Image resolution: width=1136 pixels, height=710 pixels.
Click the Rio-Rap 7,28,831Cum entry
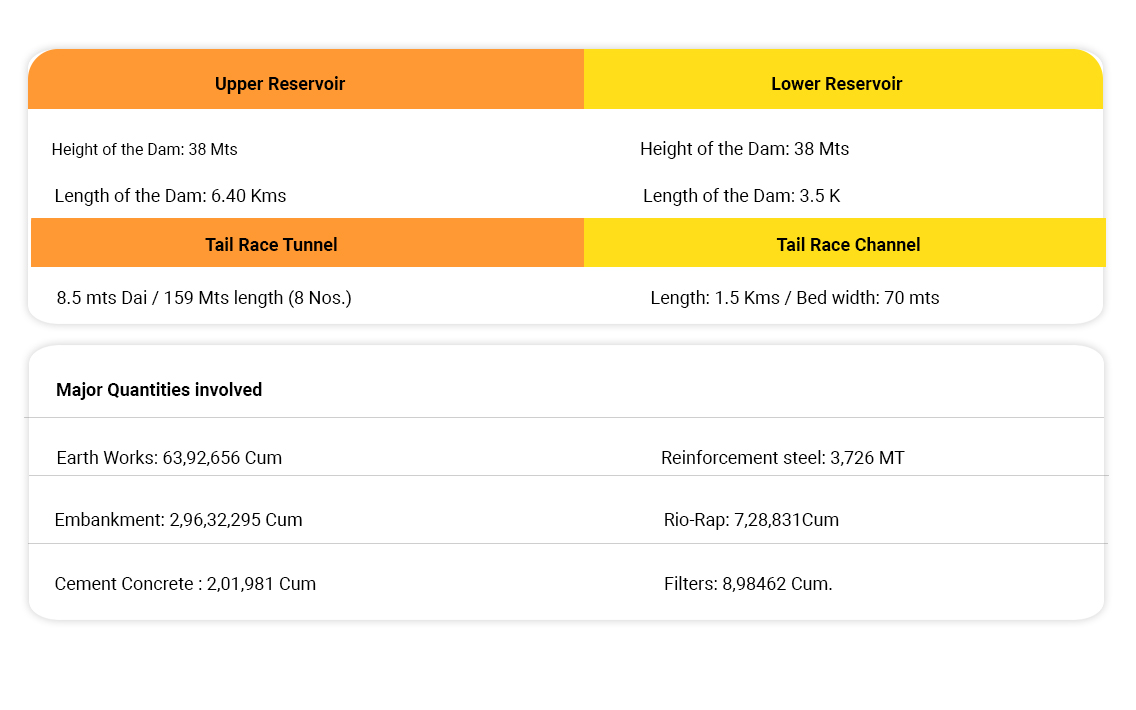click(751, 520)
